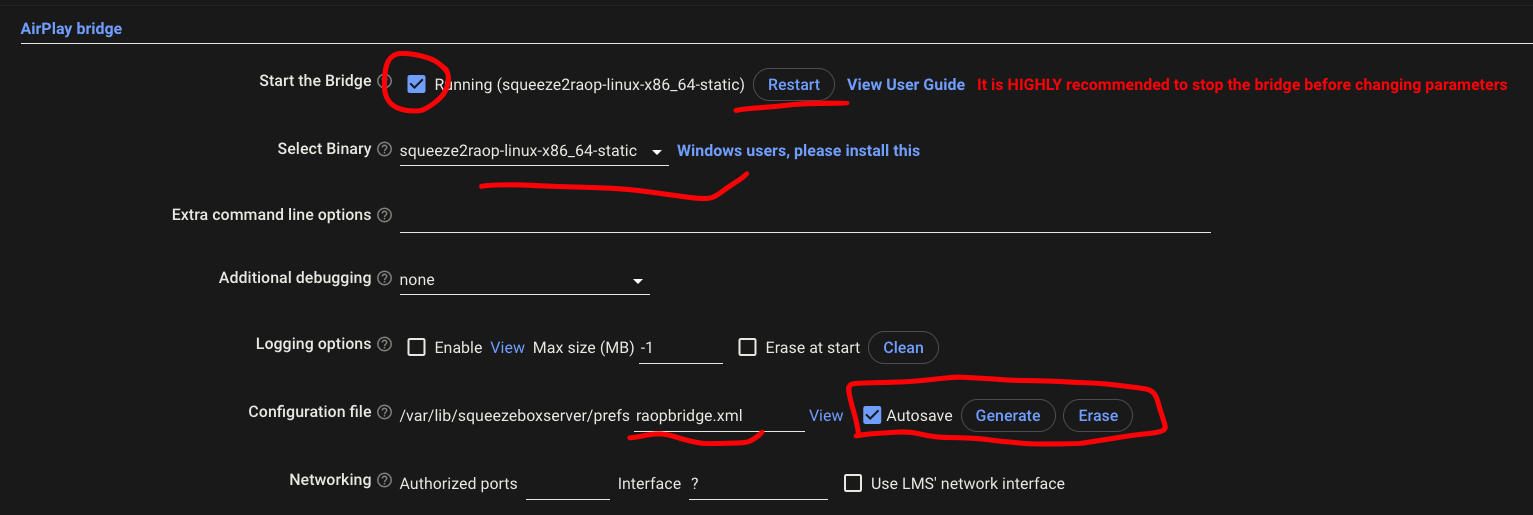
Task: Check Use LMS' network interface
Action: (853, 484)
